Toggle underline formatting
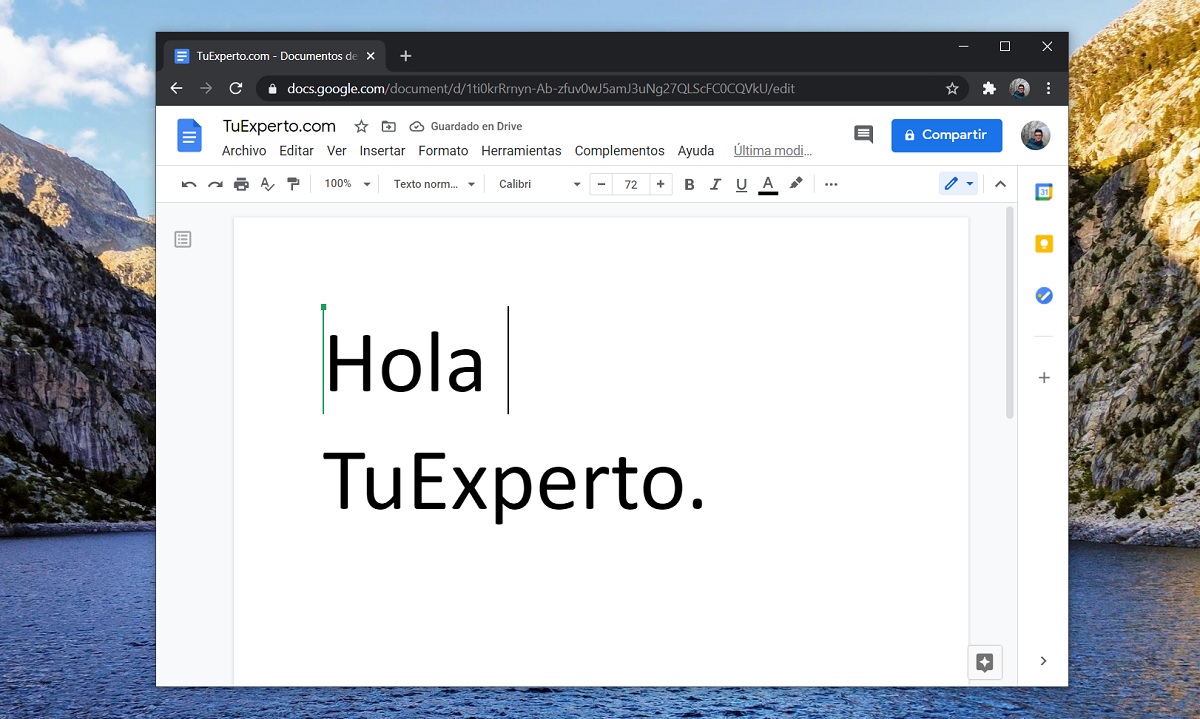The width and height of the screenshot is (1200, 719). (x=741, y=184)
